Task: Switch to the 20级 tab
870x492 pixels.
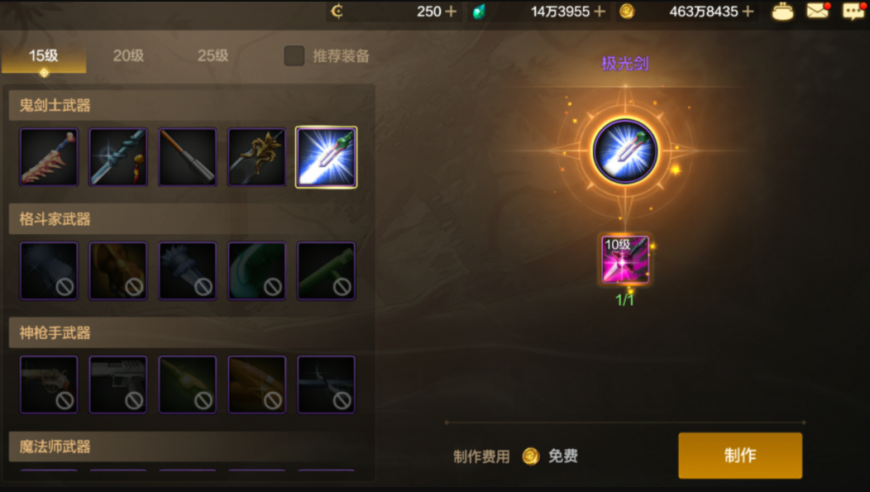Action: [128, 55]
